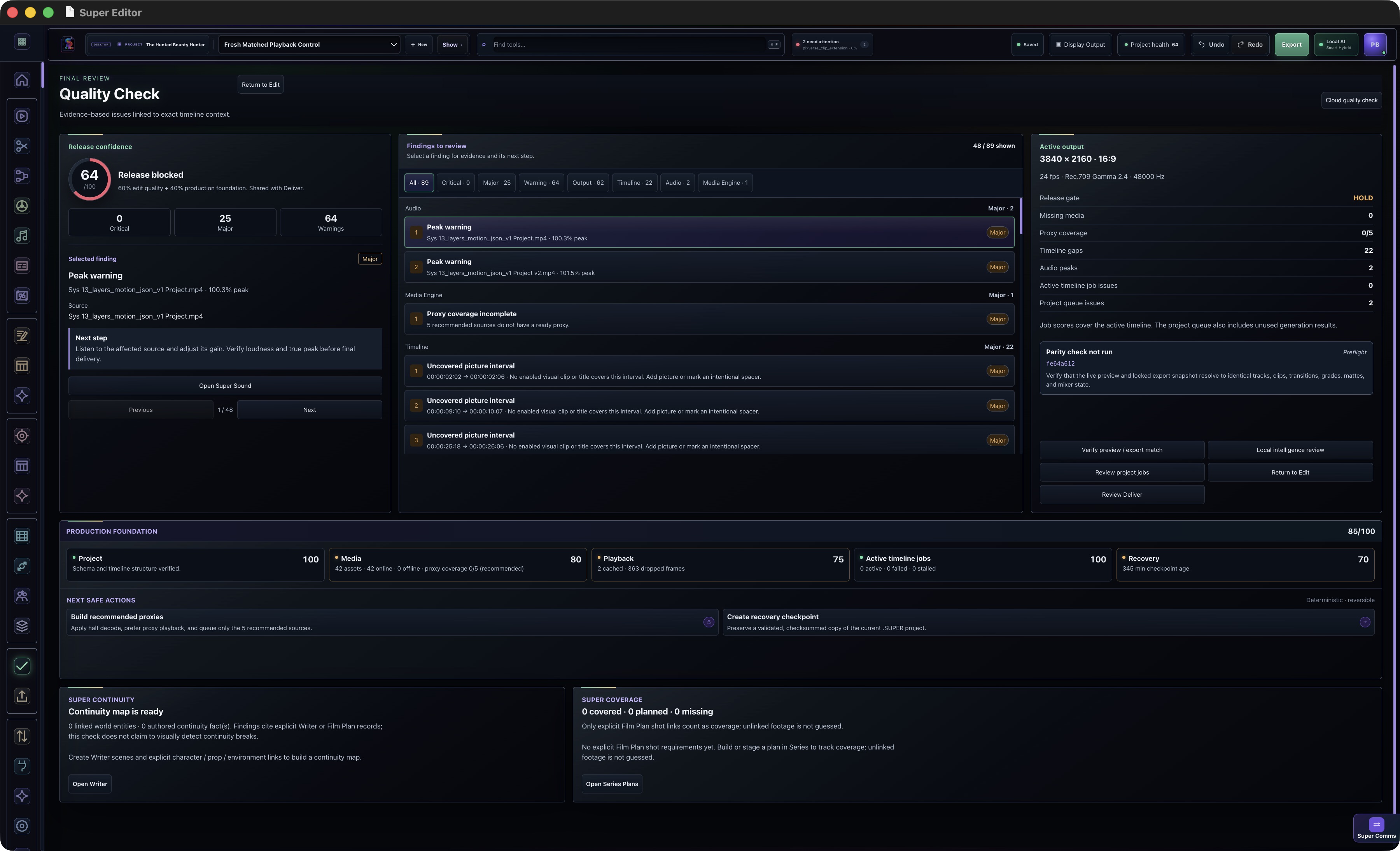Open the Show dropdown menu
The height and width of the screenshot is (851, 1400).
coord(452,44)
